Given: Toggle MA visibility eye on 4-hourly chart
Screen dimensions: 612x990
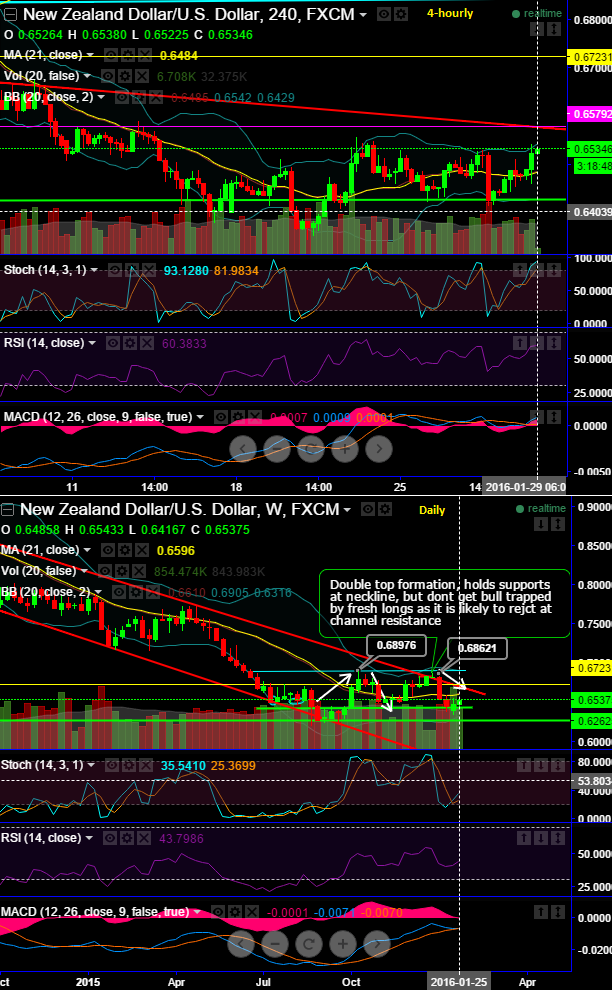Looking at the screenshot, I should tap(111, 55).
